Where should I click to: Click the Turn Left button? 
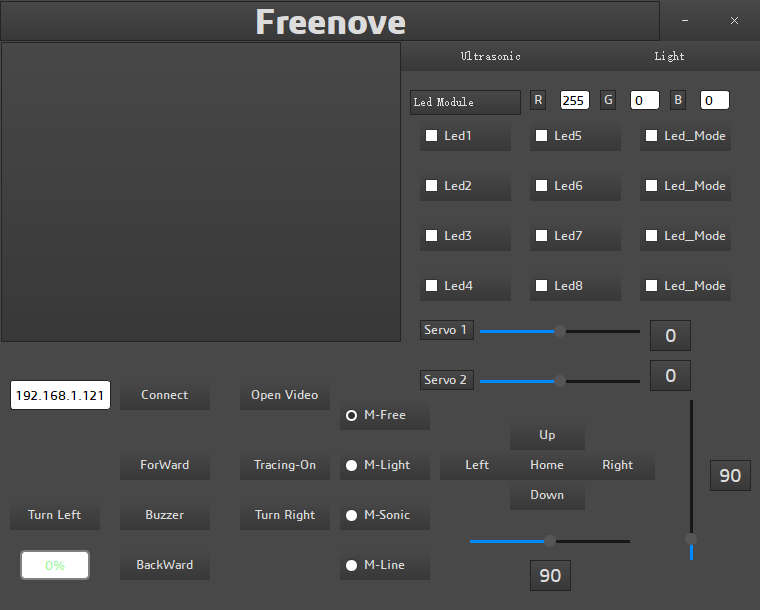point(55,515)
